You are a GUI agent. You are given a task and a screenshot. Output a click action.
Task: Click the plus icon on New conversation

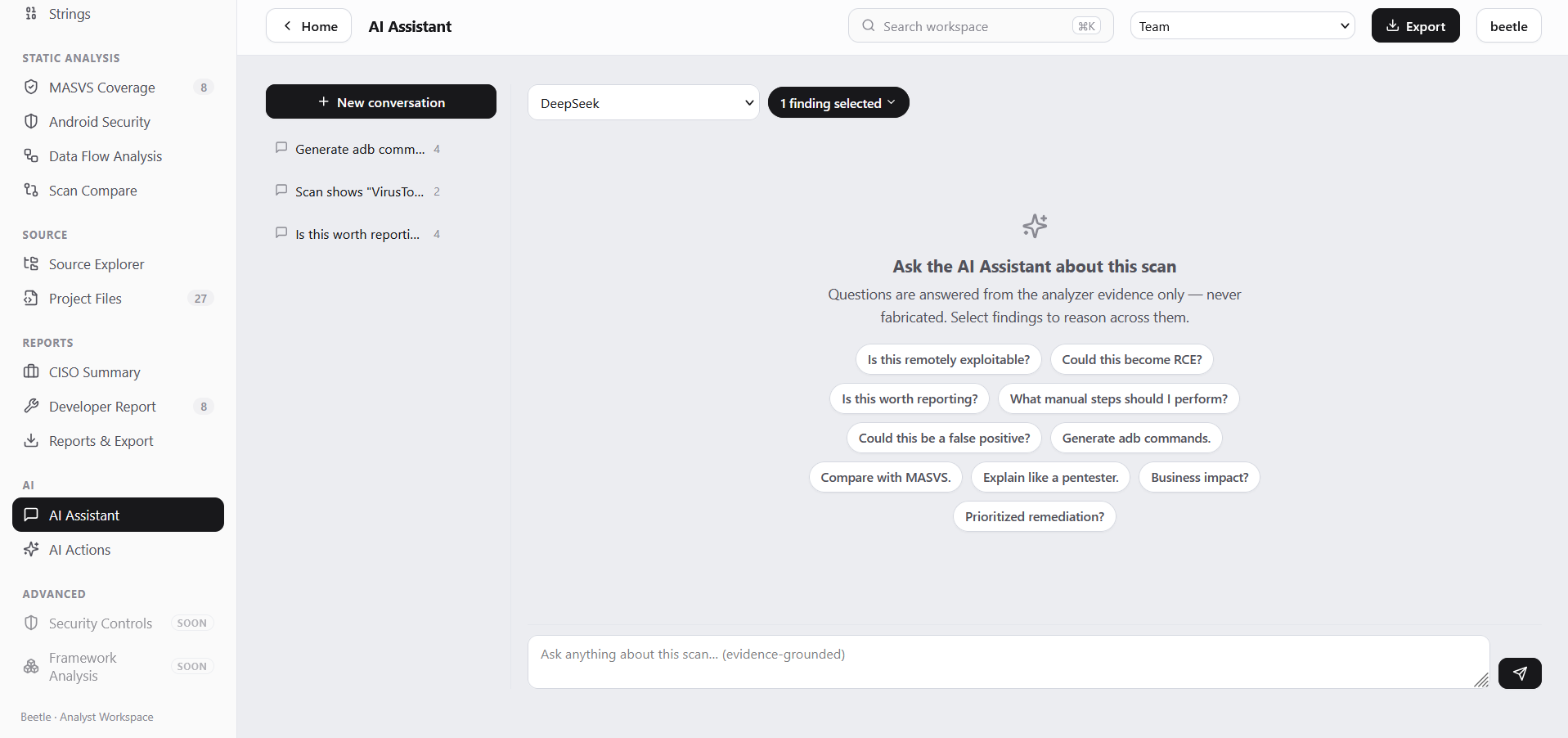(324, 101)
